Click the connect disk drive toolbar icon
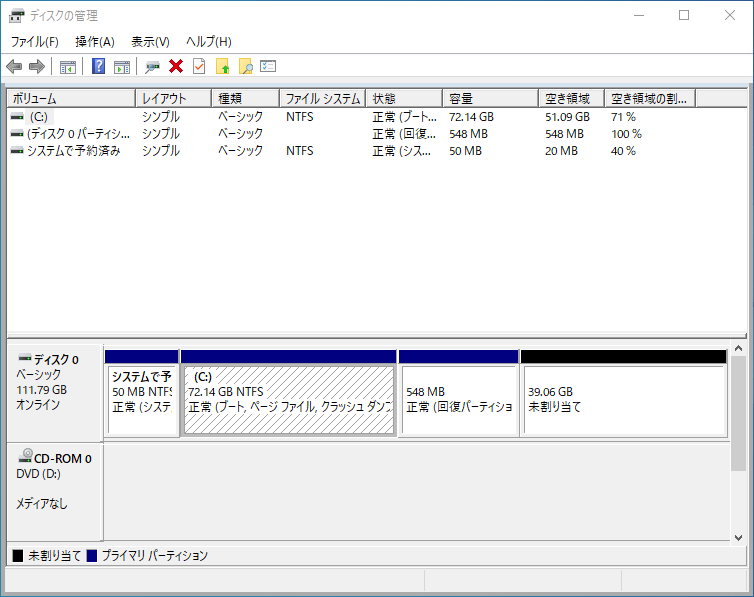The height and width of the screenshot is (597, 754). click(152, 67)
